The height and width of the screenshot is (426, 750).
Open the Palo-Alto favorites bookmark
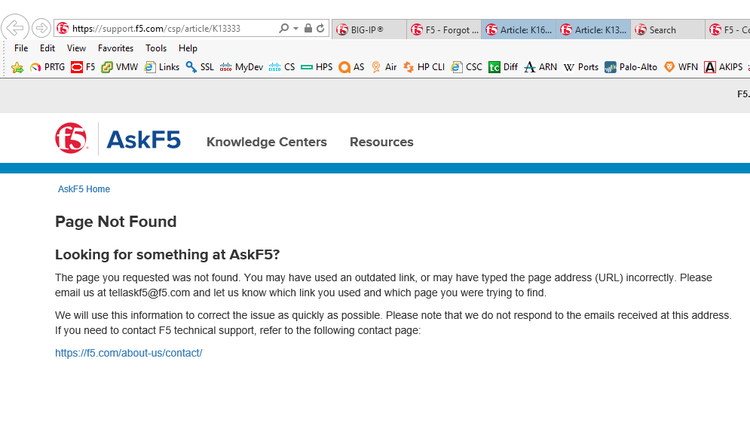(x=631, y=67)
